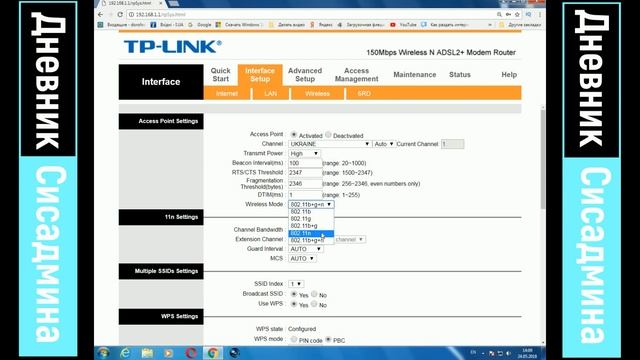The width and height of the screenshot is (640, 360).
Task: Click the DTIM input field
Action: pyautogui.click(x=305, y=195)
